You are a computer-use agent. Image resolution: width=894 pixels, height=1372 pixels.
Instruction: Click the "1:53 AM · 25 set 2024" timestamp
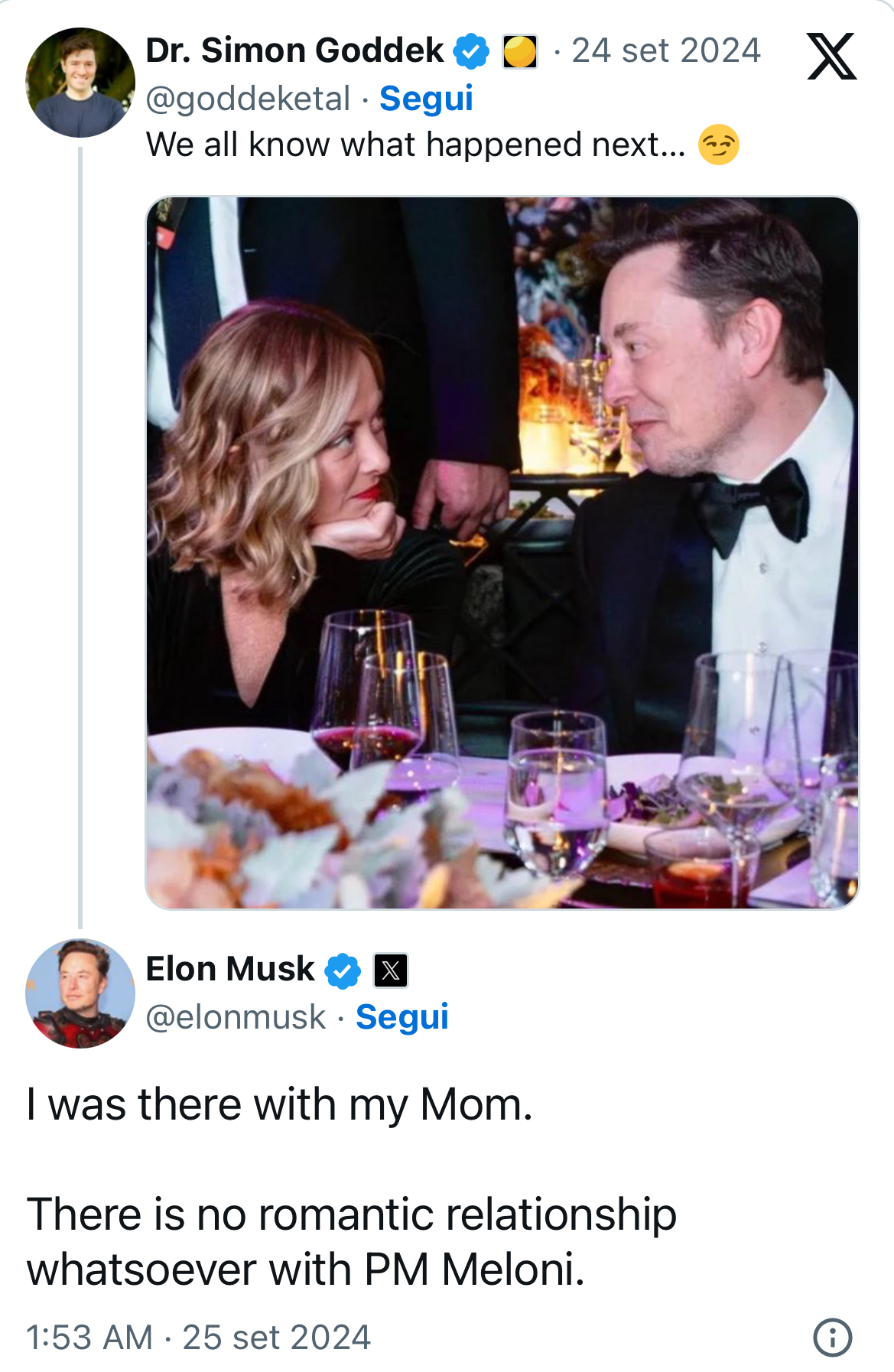point(199,1338)
